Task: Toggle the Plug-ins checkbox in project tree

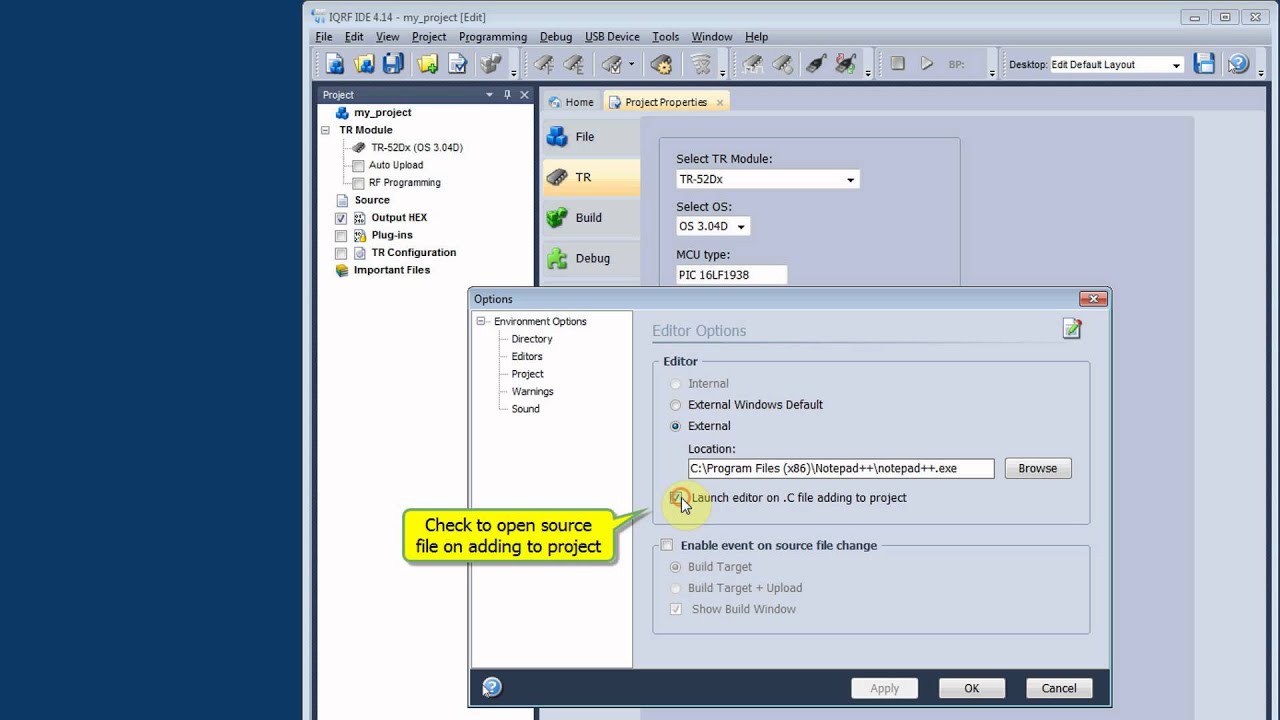Action: point(341,236)
